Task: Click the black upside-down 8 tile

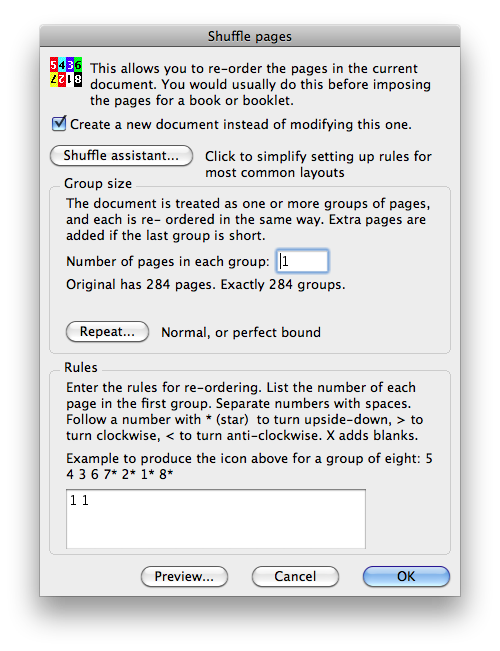Action: click(x=78, y=79)
